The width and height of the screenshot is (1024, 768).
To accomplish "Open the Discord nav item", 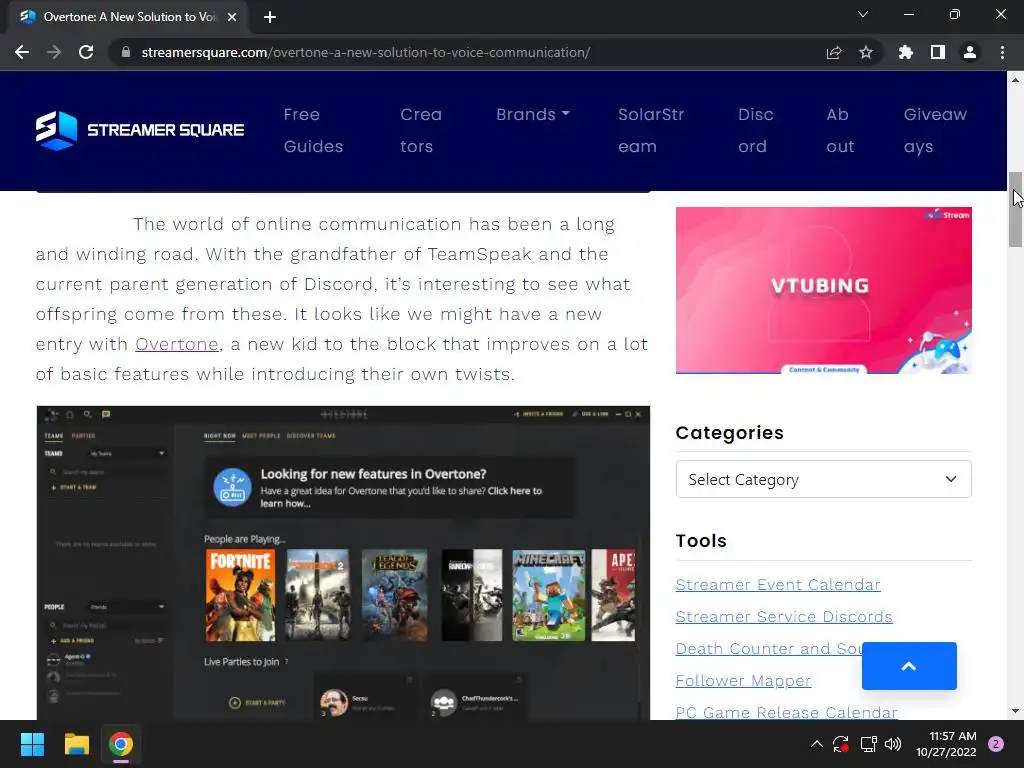I will point(756,130).
